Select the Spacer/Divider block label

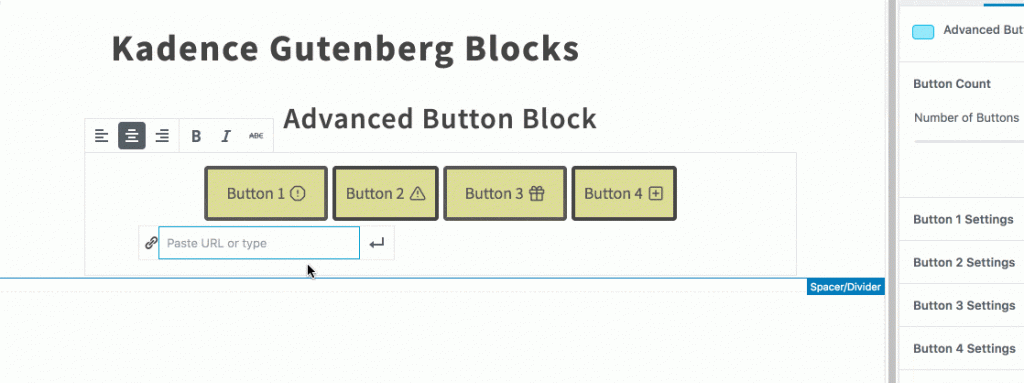(846, 287)
